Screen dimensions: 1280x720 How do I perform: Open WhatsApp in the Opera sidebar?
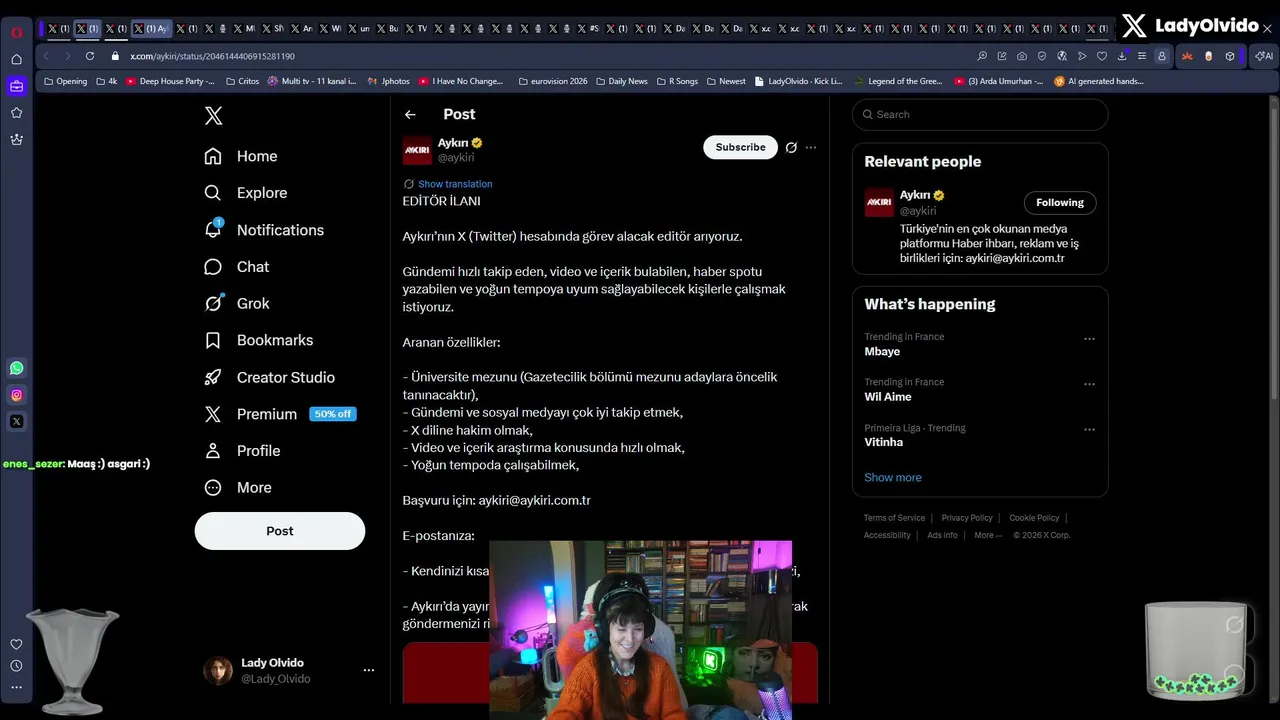pyautogui.click(x=16, y=368)
